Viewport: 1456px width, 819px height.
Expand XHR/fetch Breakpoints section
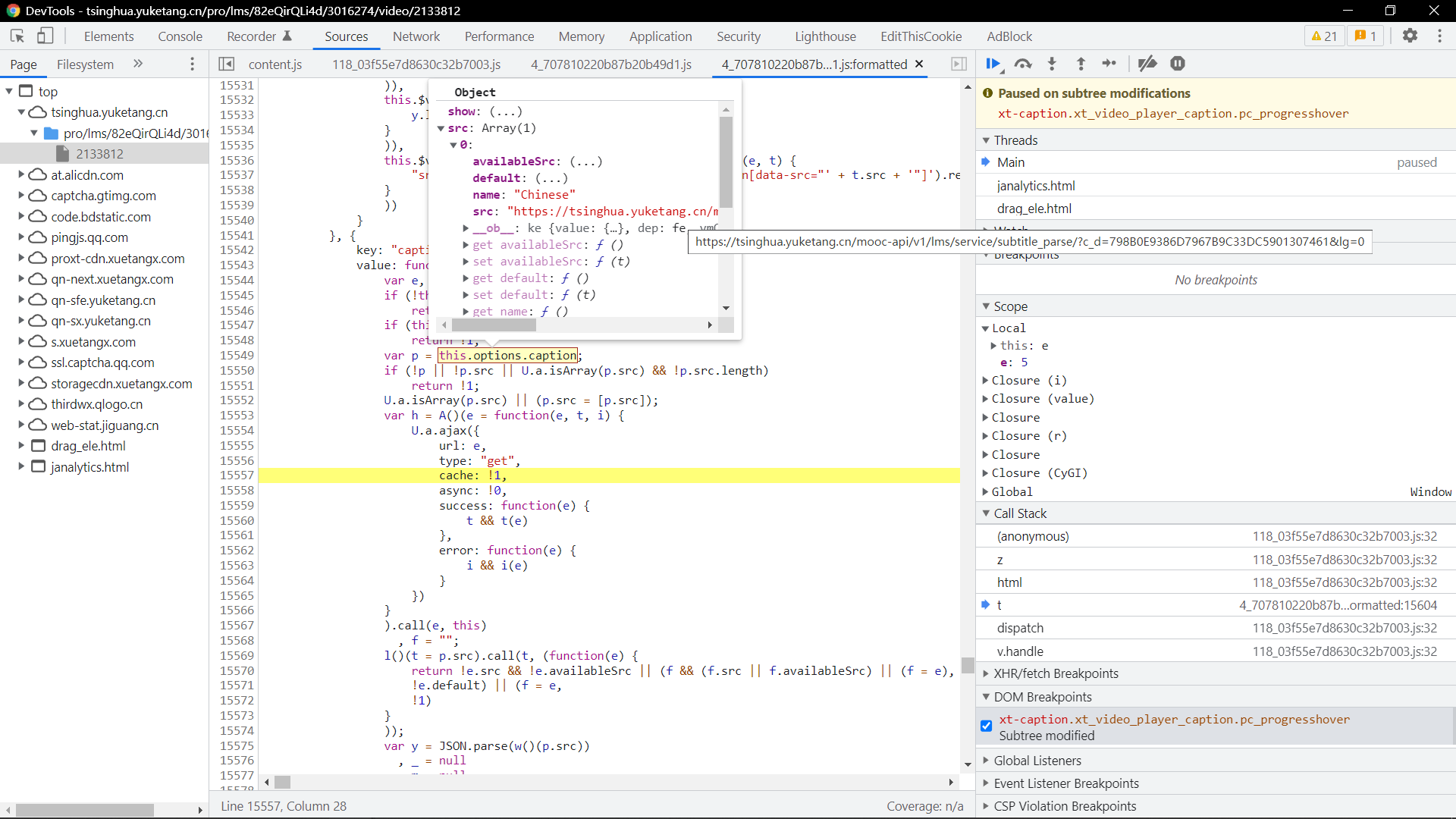(x=1056, y=673)
